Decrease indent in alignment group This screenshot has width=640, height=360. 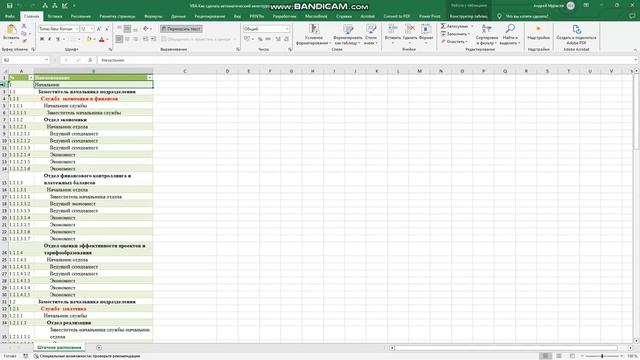[145, 39]
